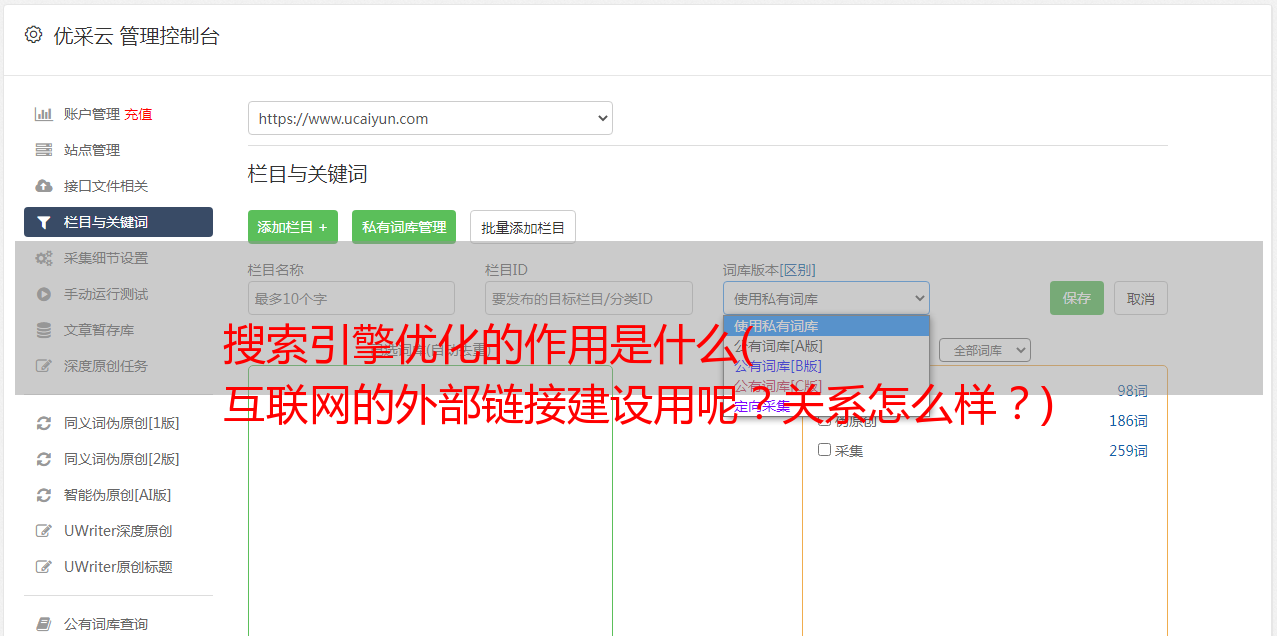Click the edit icon for UWriter深度原创

click(44, 531)
